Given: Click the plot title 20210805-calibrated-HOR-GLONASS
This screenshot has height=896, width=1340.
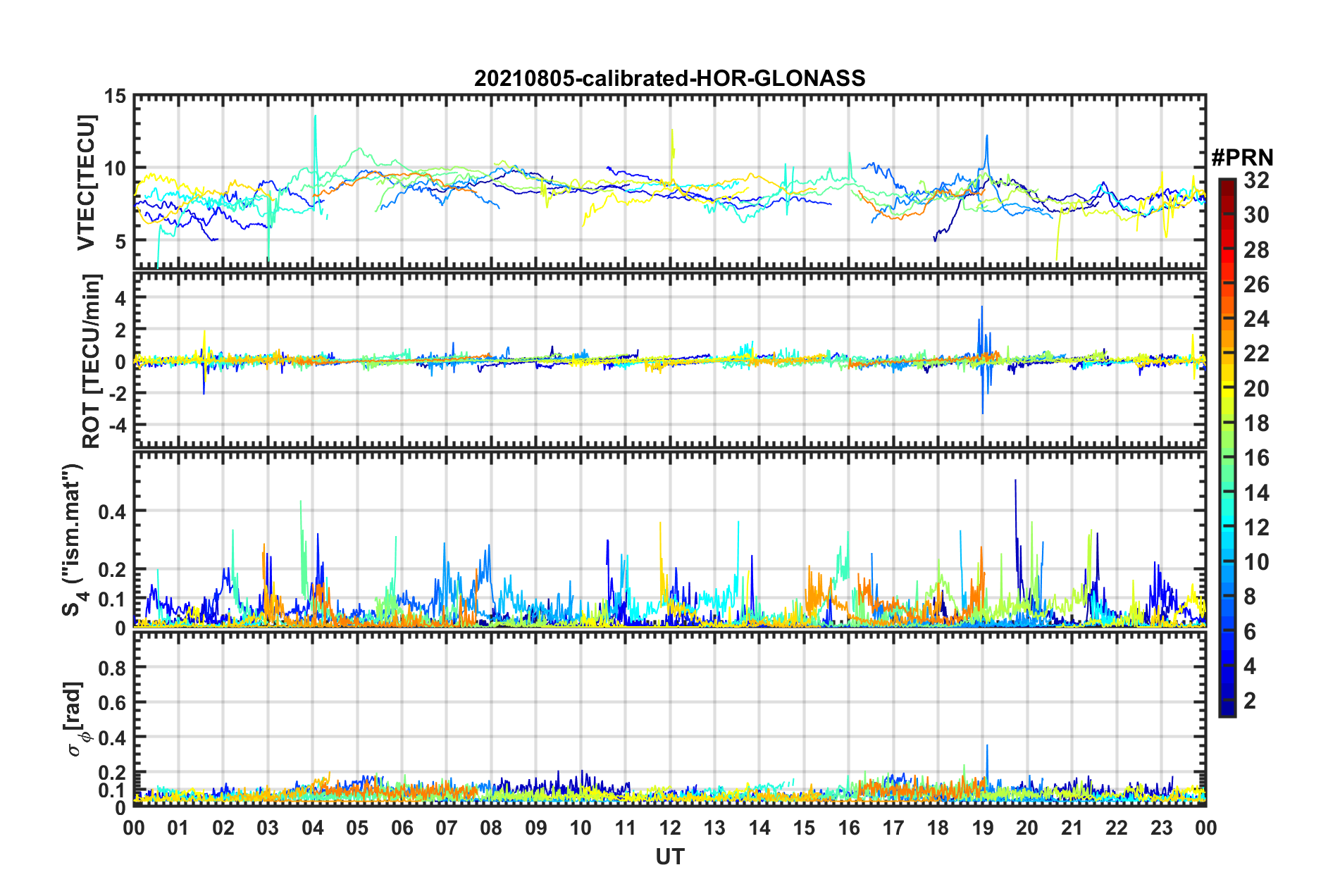Looking at the screenshot, I should click(669, 78).
